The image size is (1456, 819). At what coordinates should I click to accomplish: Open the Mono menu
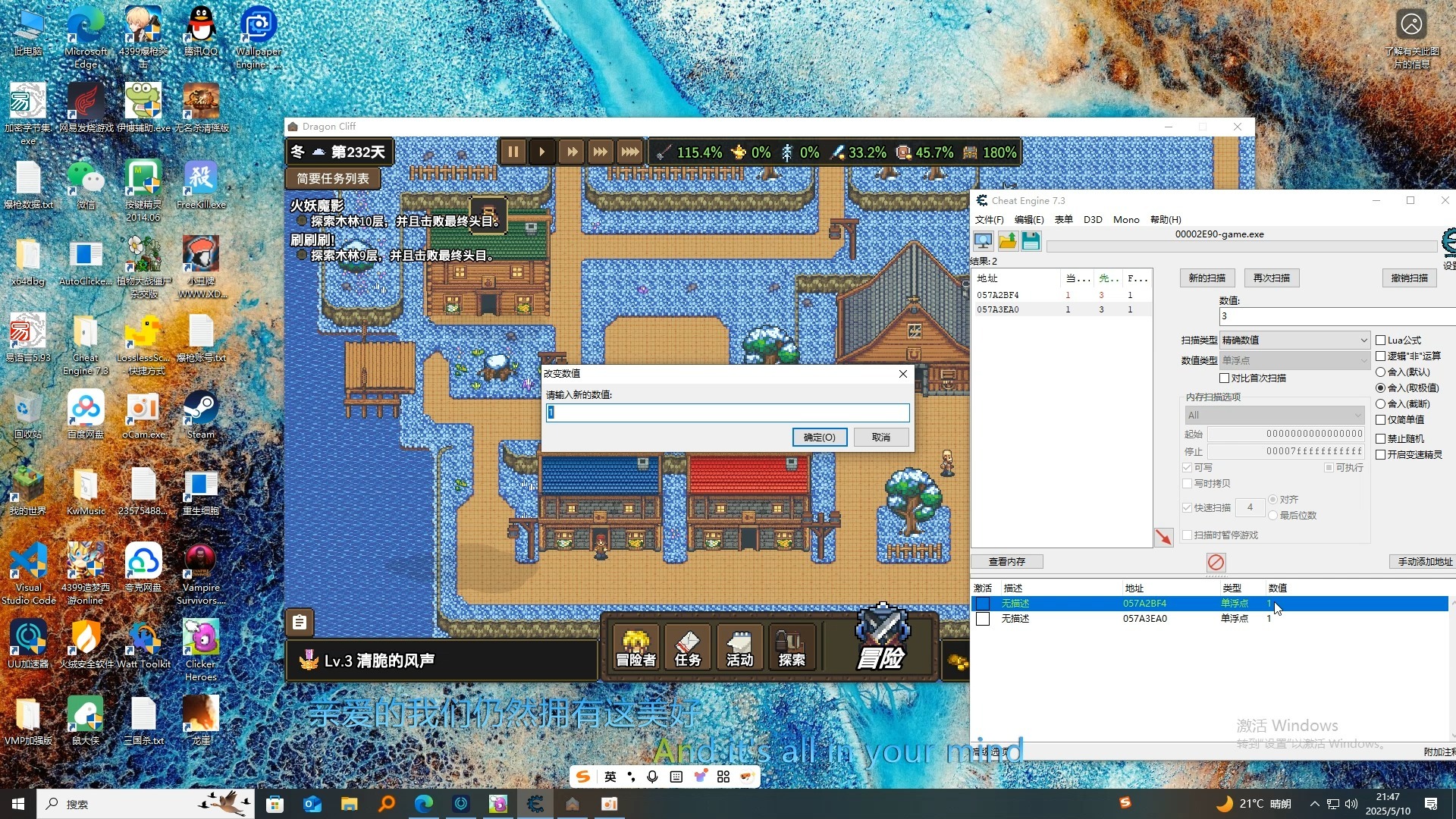coord(1125,220)
